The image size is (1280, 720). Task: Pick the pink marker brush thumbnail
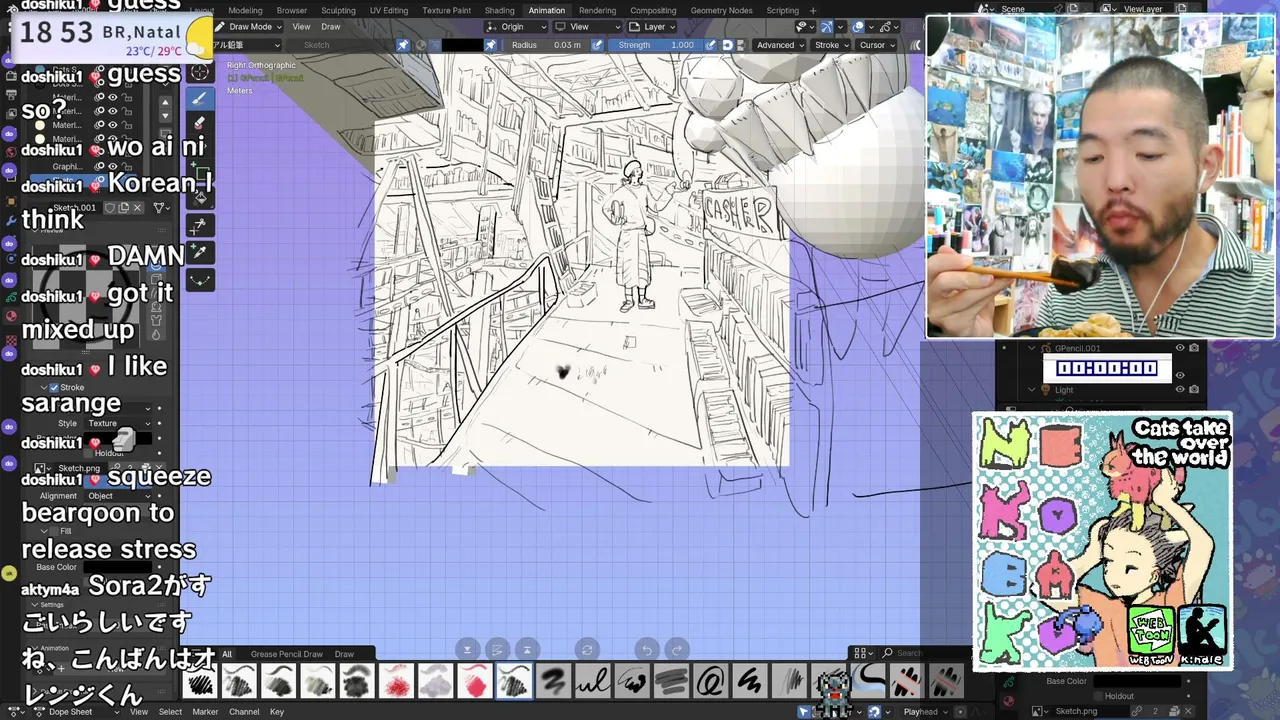475,682
